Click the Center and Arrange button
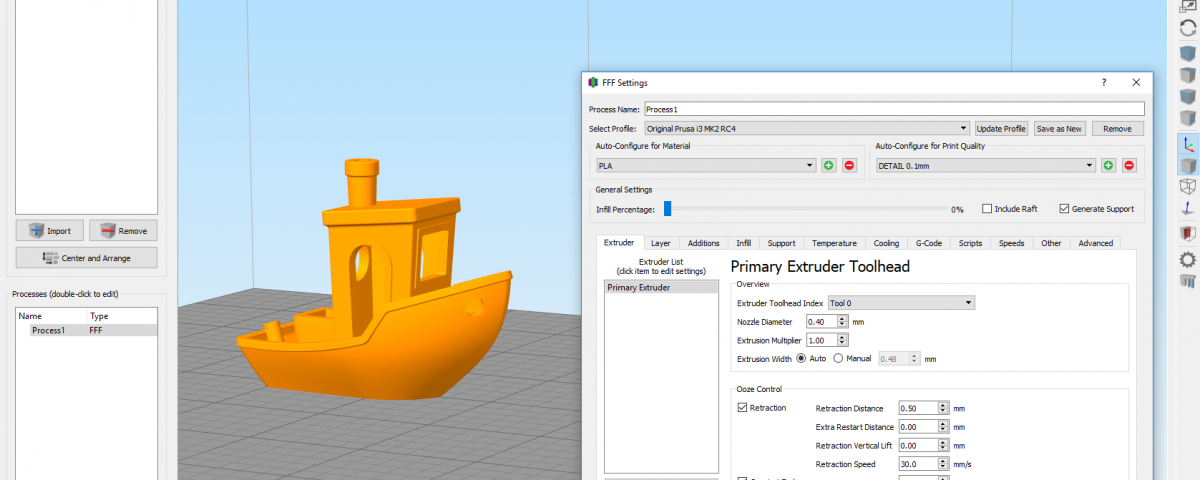The image size is (1200, 480). point(87,258)
